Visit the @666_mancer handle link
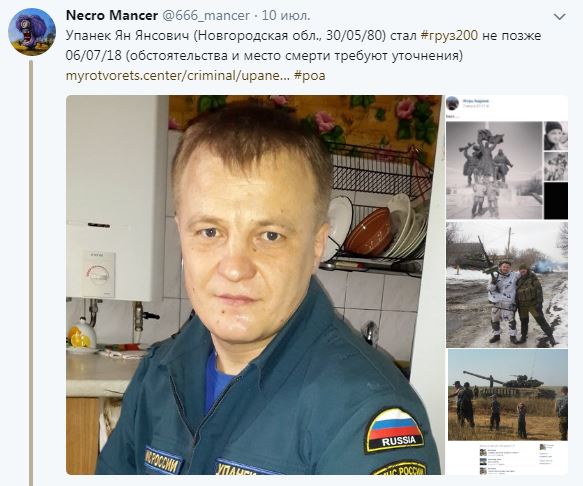 coord(206,16)
